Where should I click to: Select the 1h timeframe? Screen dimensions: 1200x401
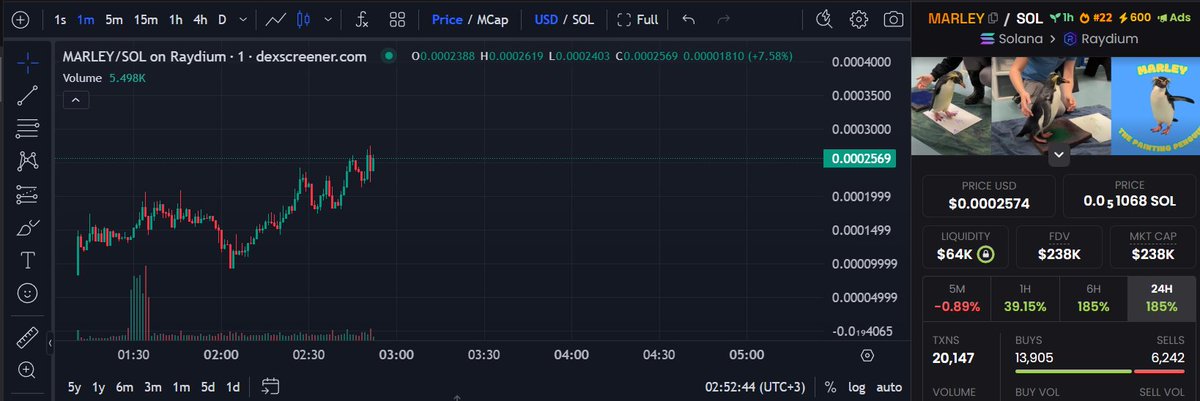pos(175,19)
